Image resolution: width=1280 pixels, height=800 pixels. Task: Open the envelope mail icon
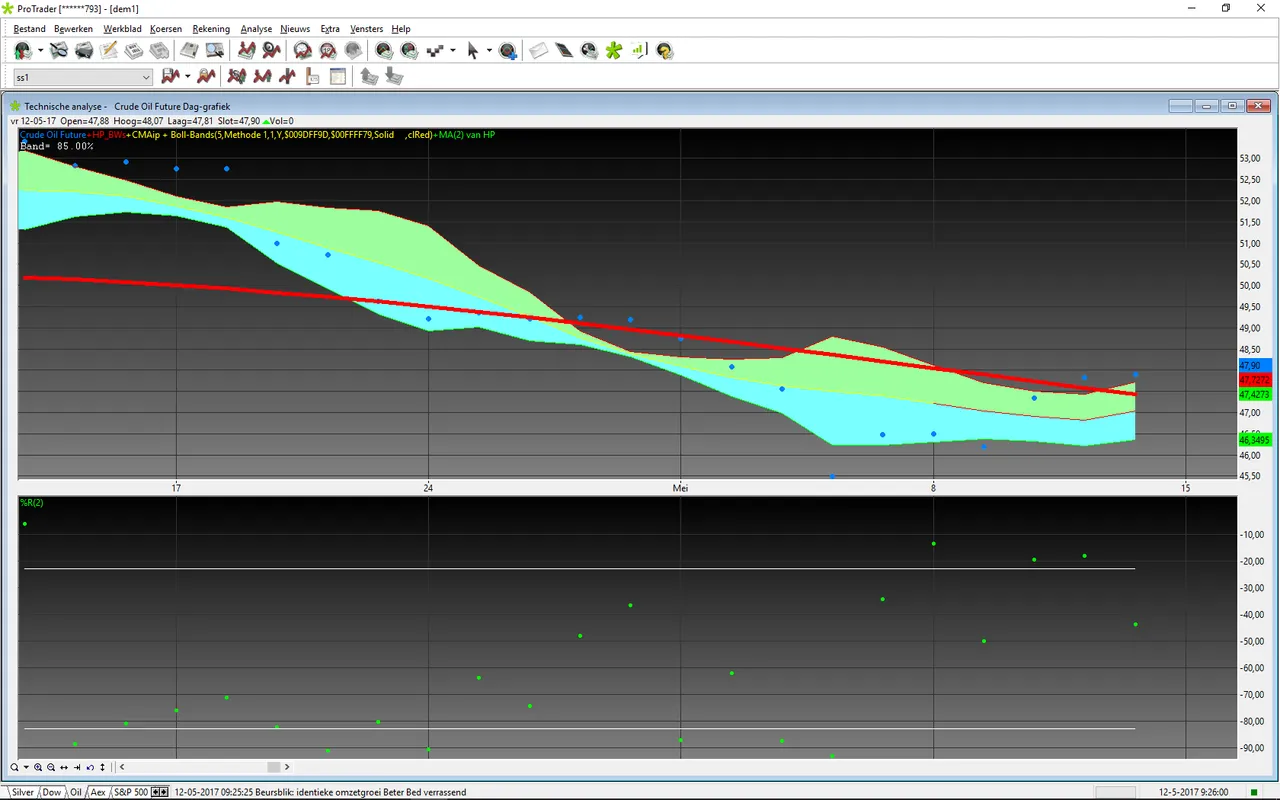538,50
